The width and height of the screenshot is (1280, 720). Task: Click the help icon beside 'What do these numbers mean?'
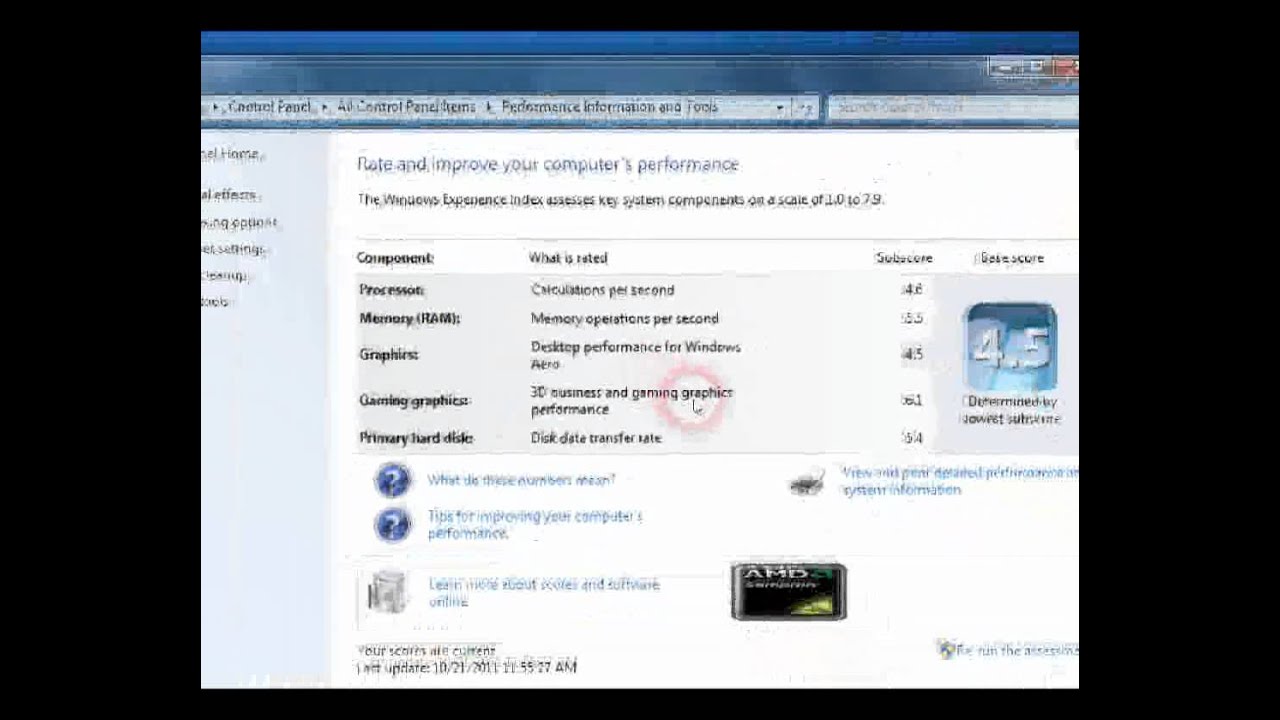pos(392,480)
